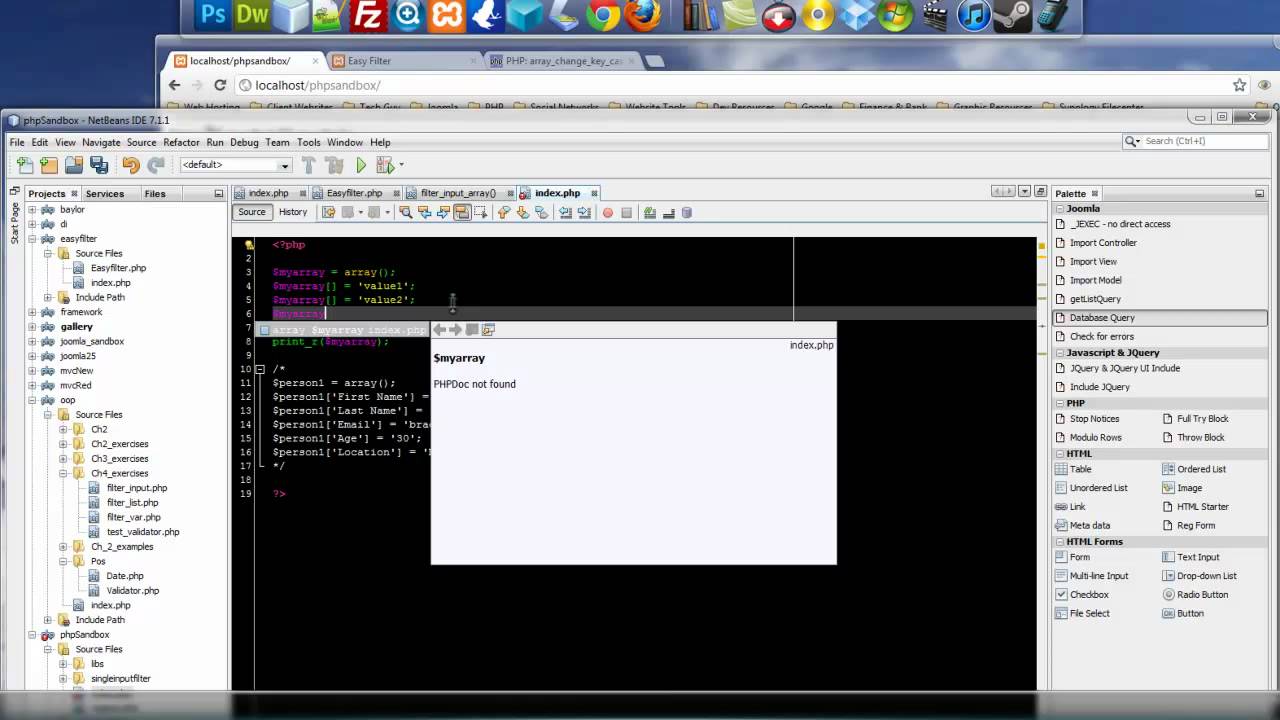Open the File menu
Screen dimensions: 1280x720
(17, 143)
